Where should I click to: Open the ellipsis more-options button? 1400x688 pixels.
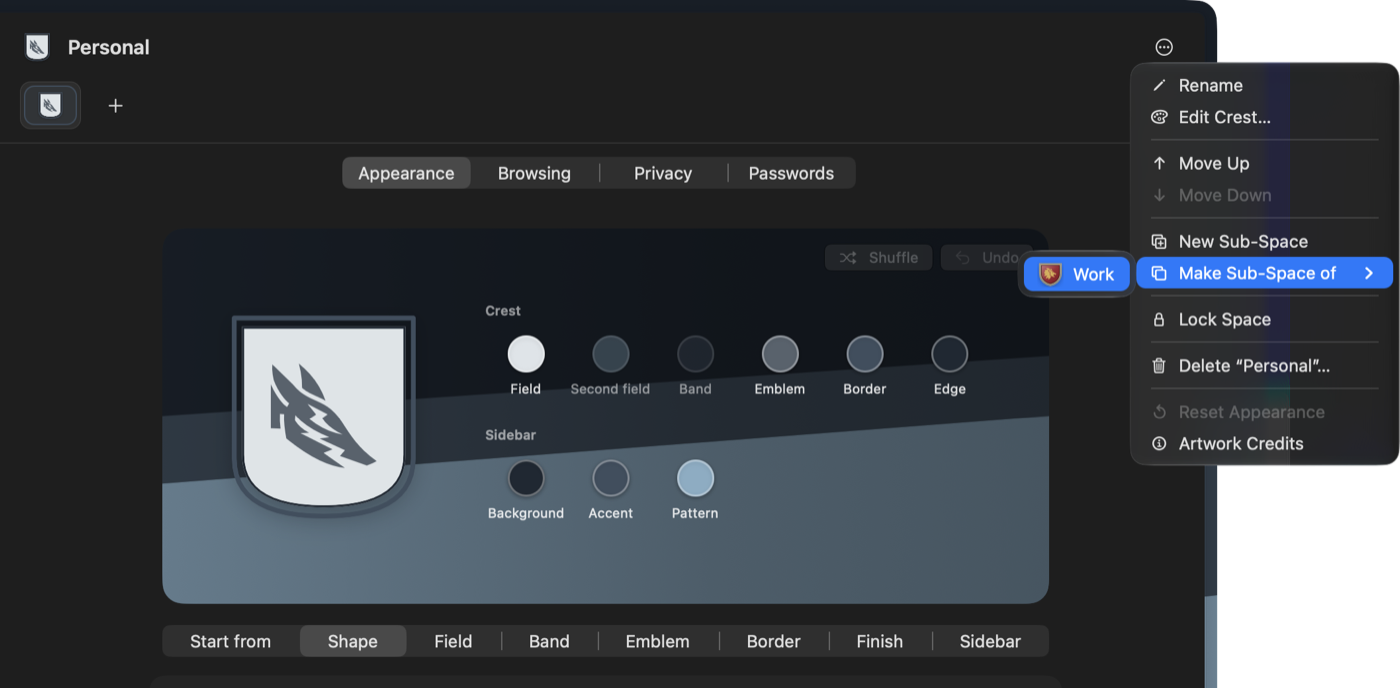click(1164, 47)
